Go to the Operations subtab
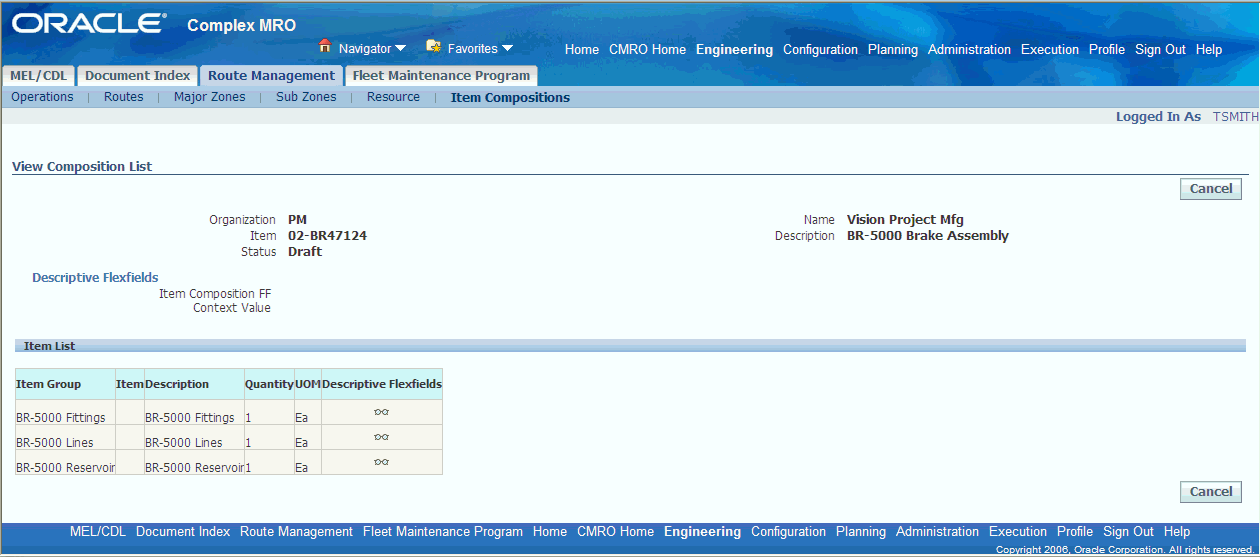Screen dimensions: 1260x557 pyautogui.click(x=42, y=97)
